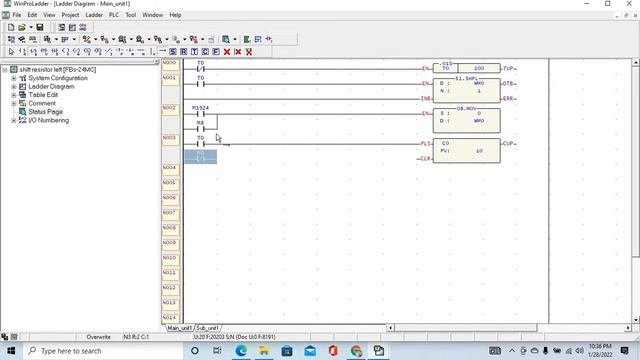This screenshot has height=360, width=640.
Task: Select I/O Numbering in project tree
Action: (x=48, y=120)
